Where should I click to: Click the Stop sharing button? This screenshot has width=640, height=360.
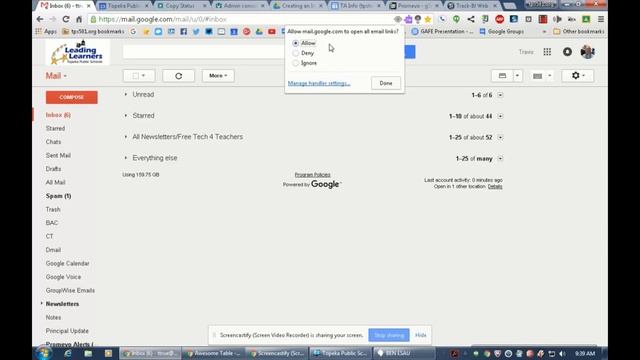click(x=389, y=335)
